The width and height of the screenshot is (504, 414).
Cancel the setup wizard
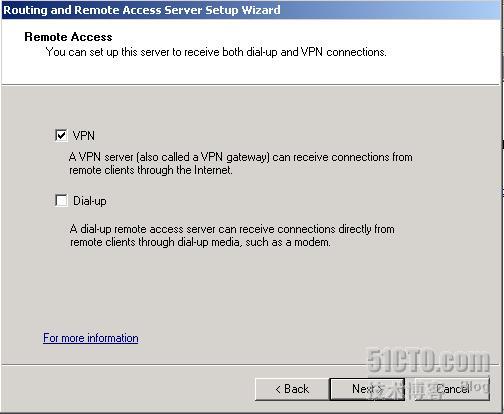click(x=452, y=389)
